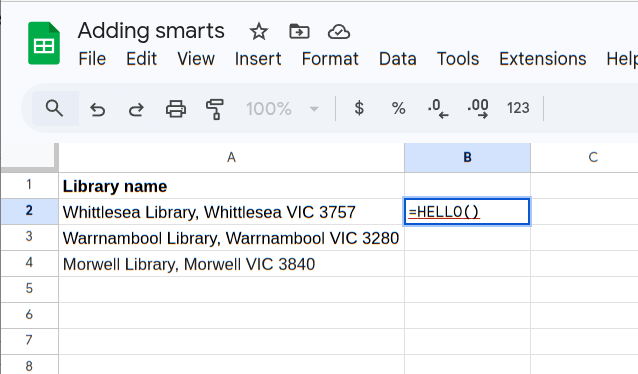Select row 4 header

coord(29,263)
